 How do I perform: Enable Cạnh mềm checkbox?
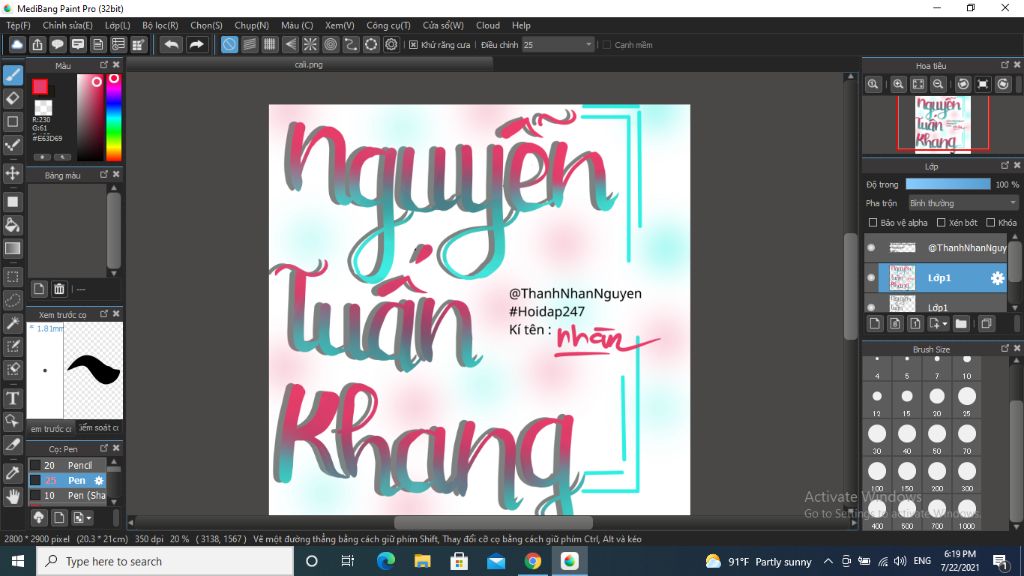(x=607, y=44)
